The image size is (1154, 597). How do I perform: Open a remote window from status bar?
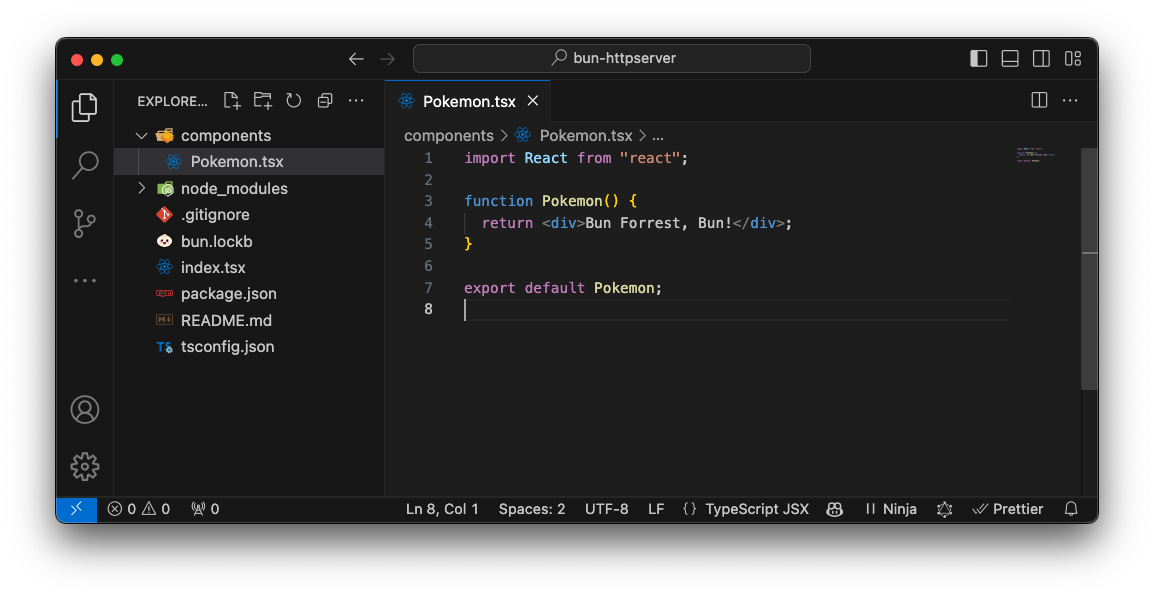tap(77, 509)
